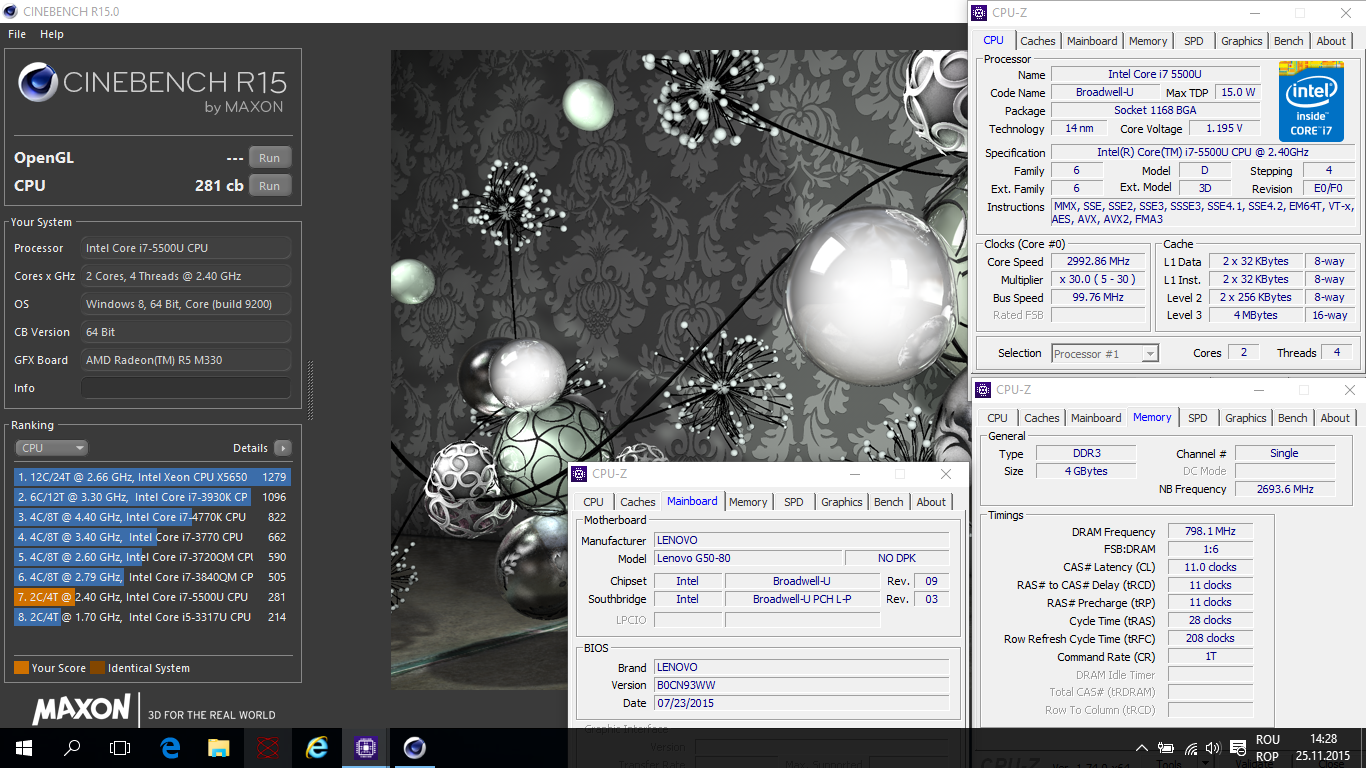Image resolution: width=1366 pixels, height=768 pixels.
Task: Select the Core i5-3317U ranking row
Action: pyautogui.click(x=151, y=617)
